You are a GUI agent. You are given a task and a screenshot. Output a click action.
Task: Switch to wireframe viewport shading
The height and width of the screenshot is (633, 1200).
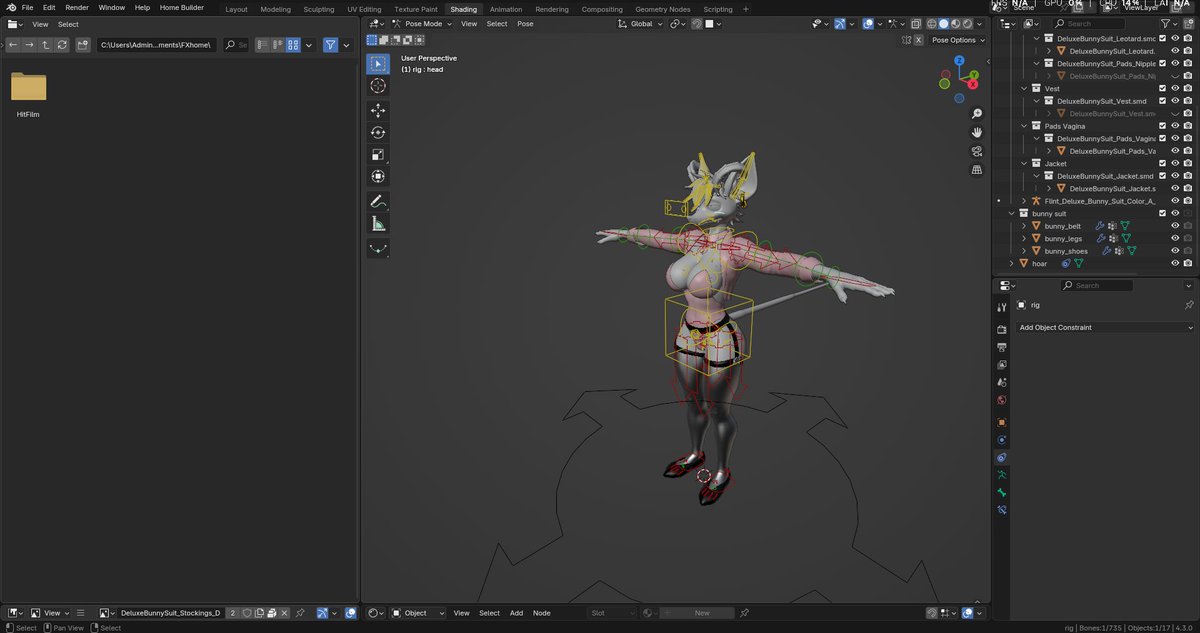click(x=931, y=23)
